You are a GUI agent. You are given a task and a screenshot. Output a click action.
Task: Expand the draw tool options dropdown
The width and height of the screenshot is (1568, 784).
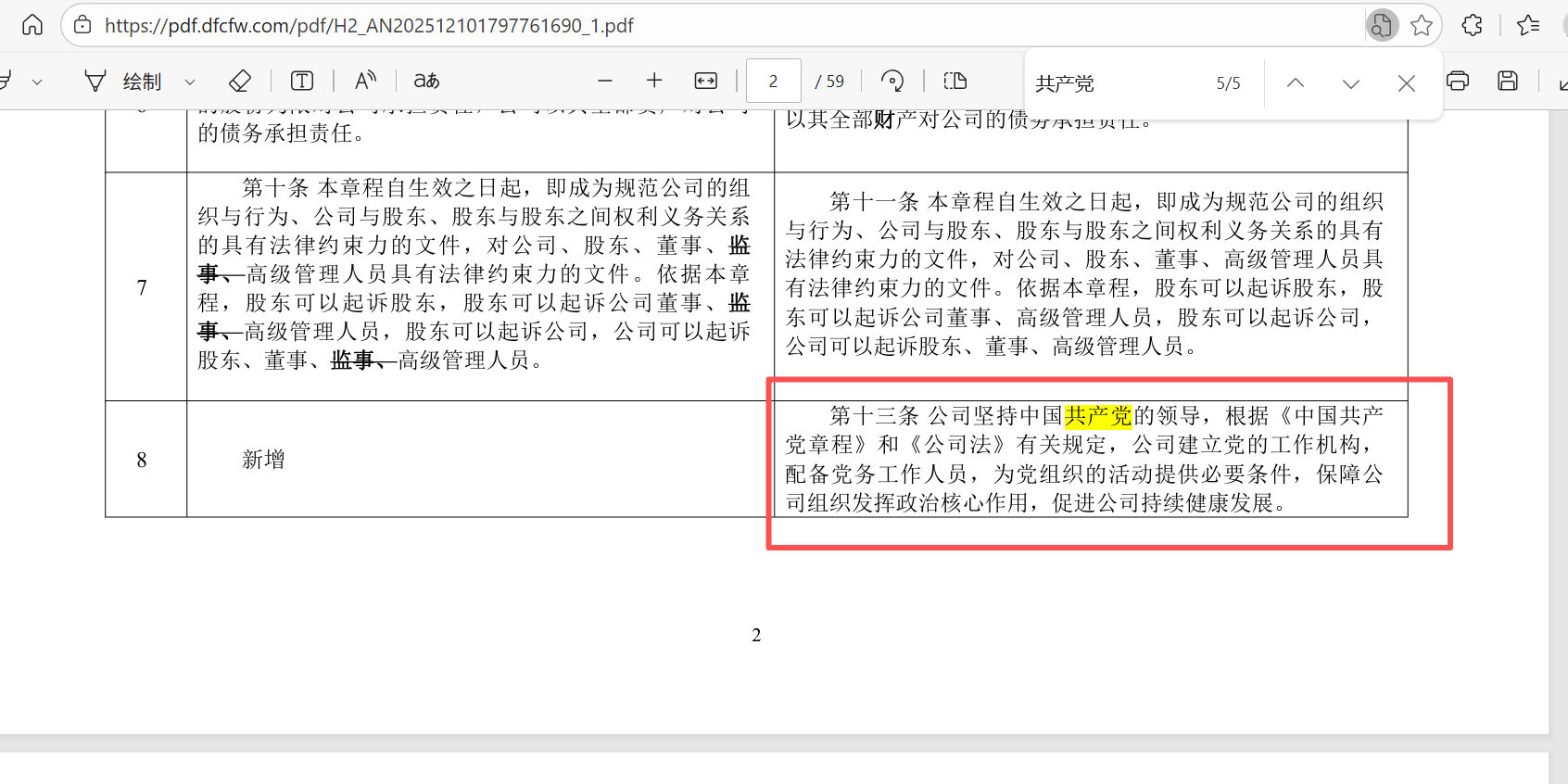190,82
